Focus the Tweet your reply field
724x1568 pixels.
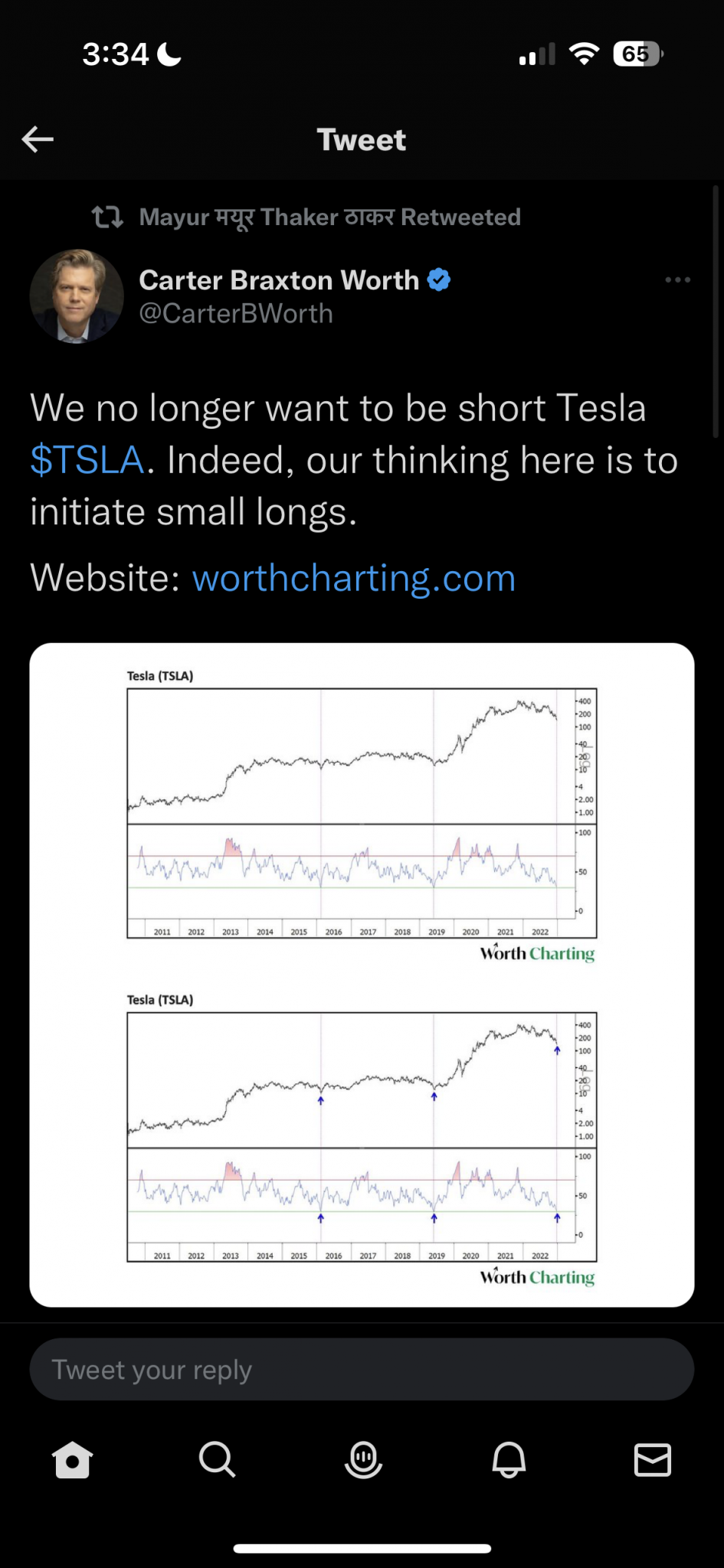362,1370
